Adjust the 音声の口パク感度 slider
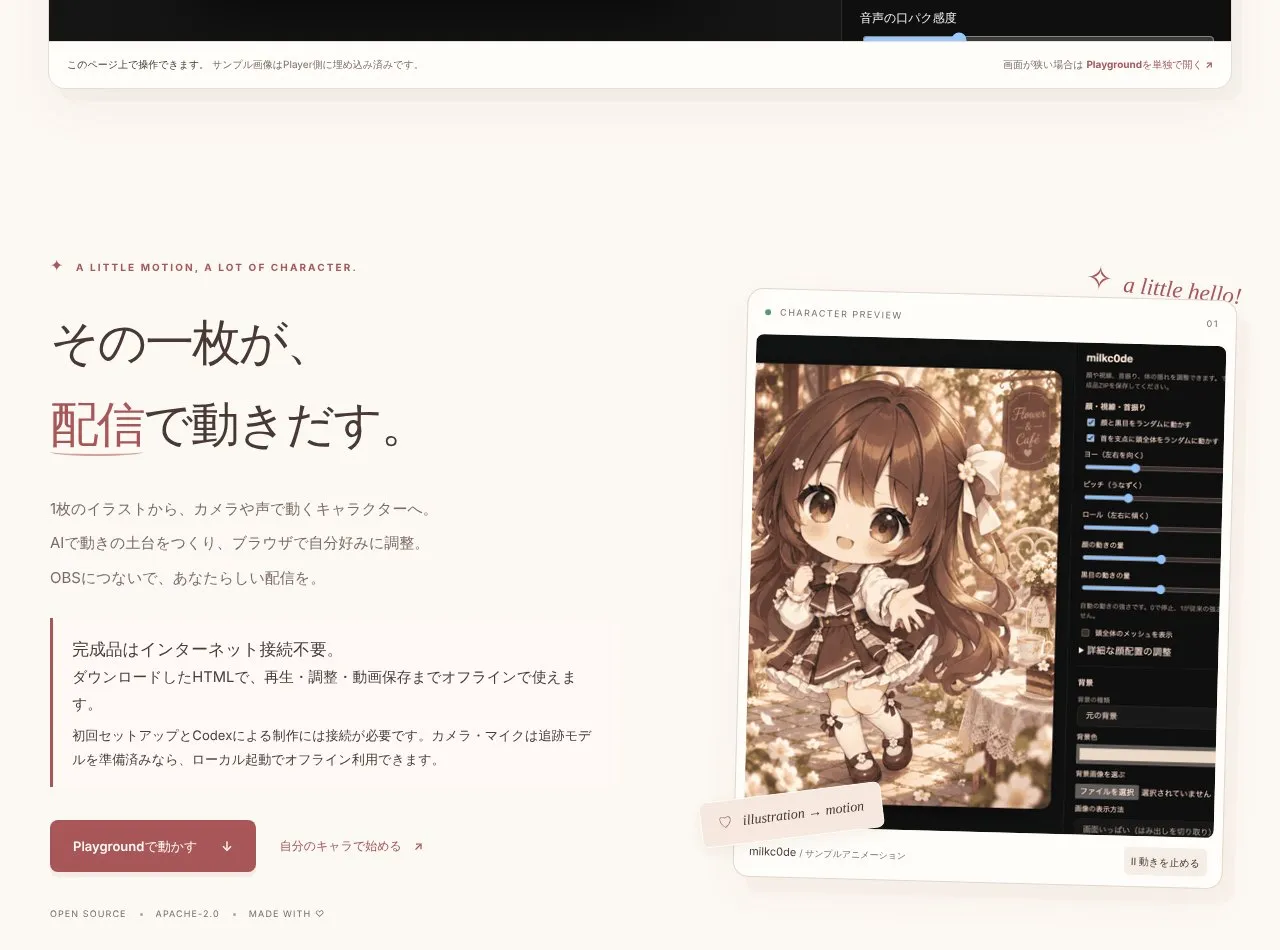 (1038, 38)
